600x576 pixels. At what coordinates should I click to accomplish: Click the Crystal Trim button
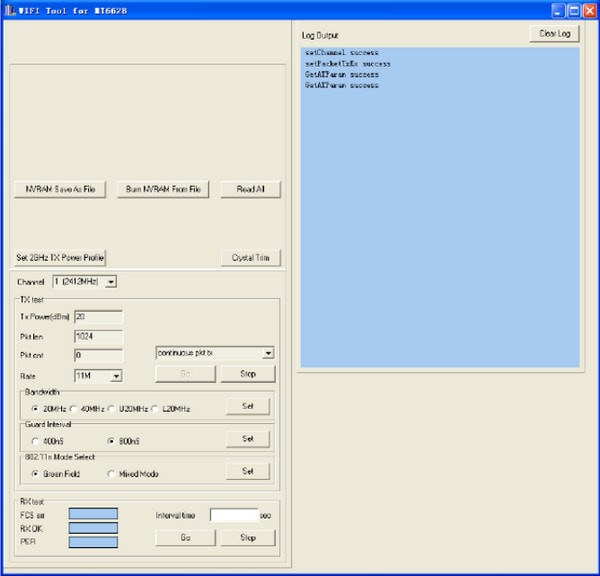point(251,258)
